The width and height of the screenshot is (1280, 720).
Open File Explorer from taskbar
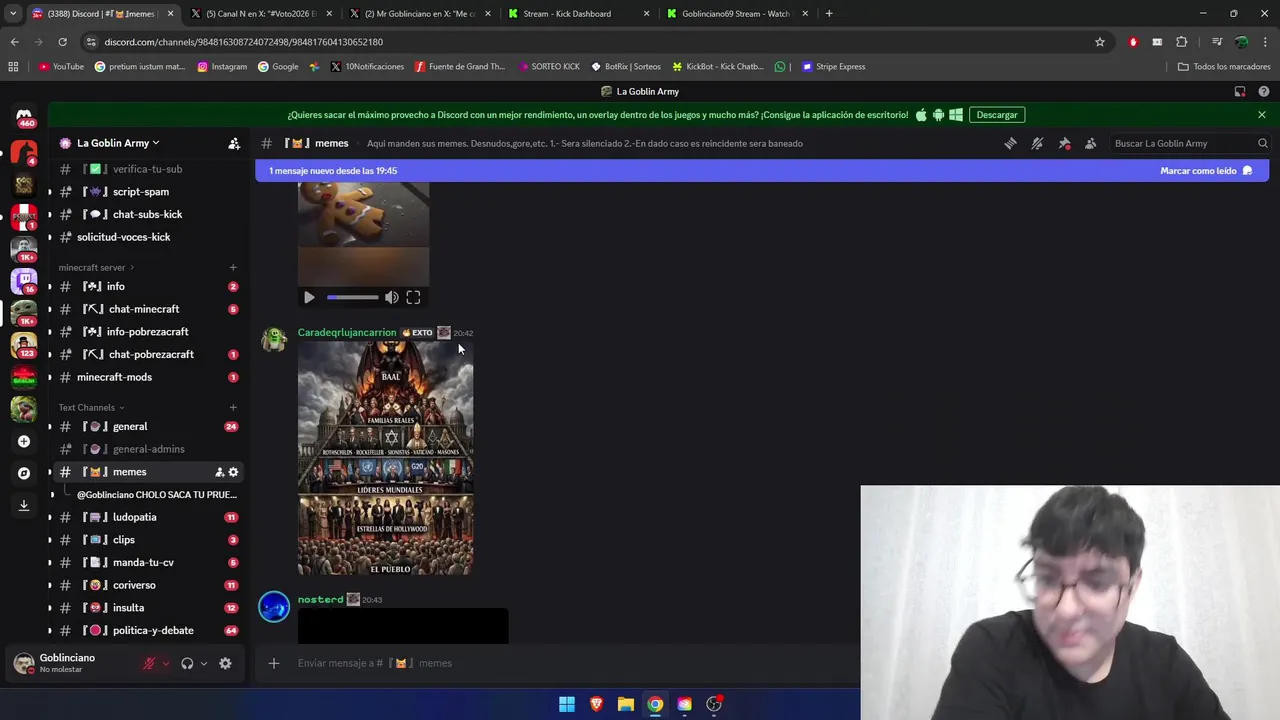(626, 704)
